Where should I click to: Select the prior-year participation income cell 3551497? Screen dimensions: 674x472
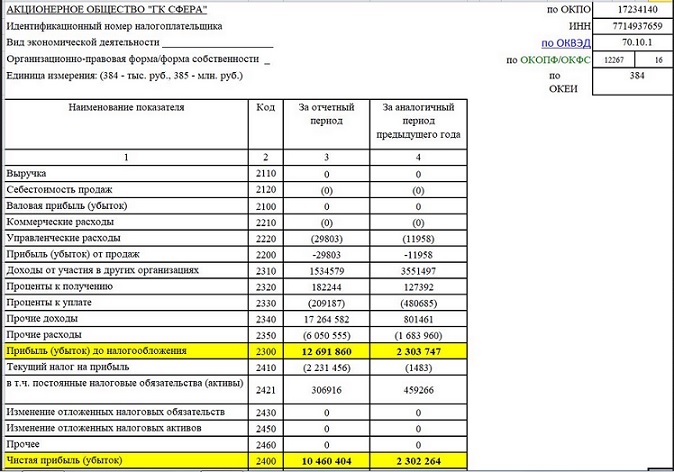tap(418, 270)
